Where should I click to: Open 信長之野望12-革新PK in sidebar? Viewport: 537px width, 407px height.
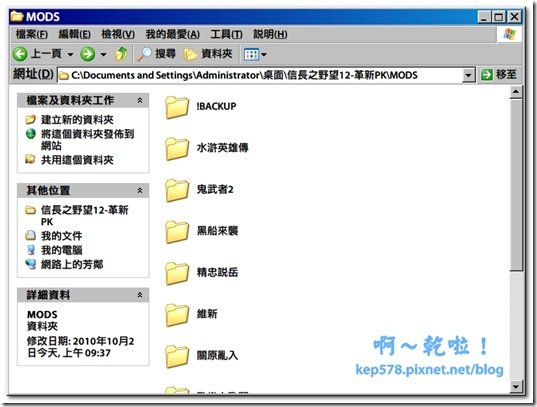[x=84, y=216]
